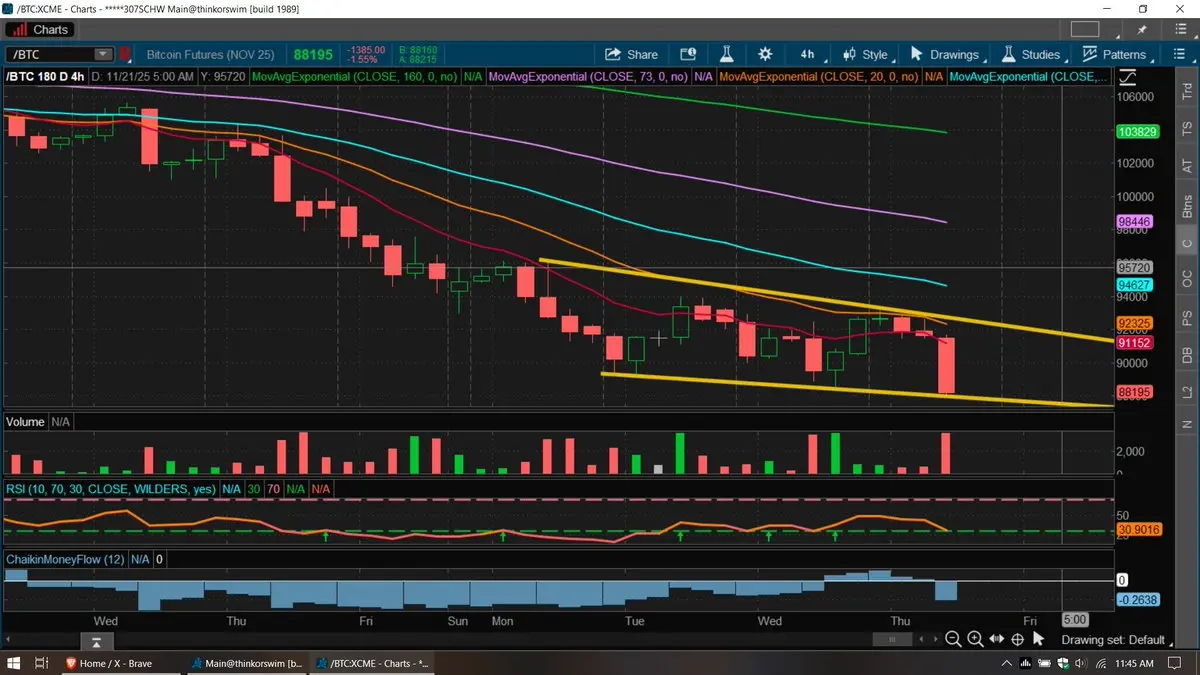
Task: Click the Volume study label
Action: [25, 422]
